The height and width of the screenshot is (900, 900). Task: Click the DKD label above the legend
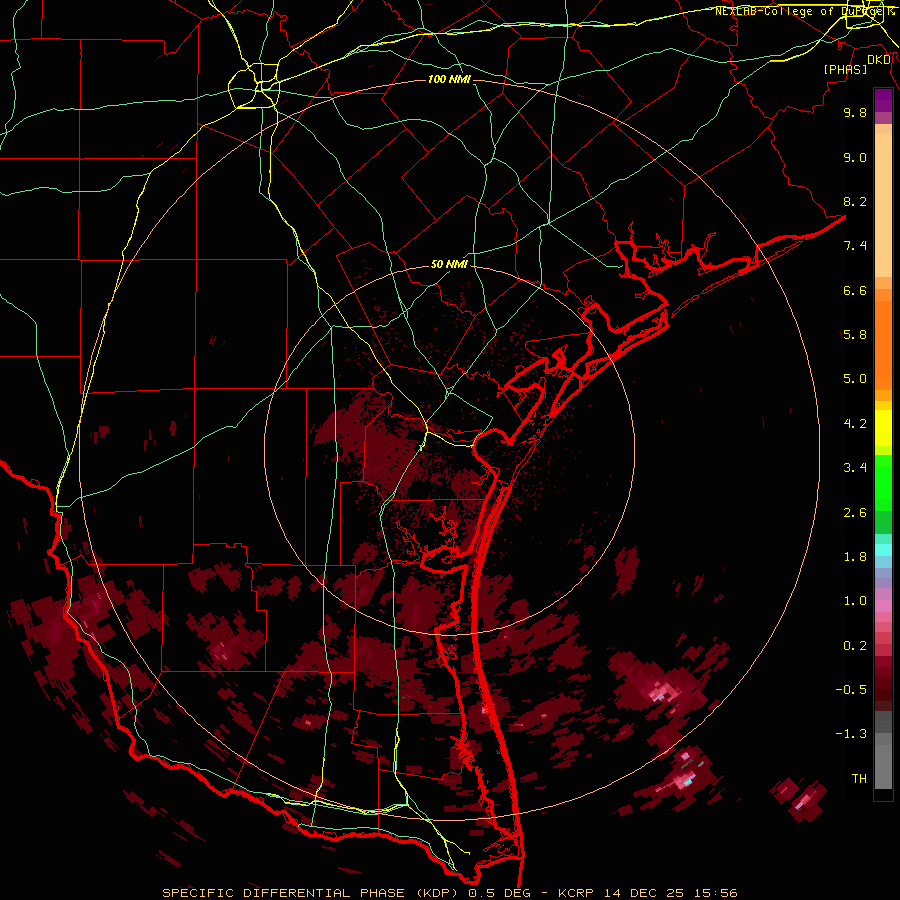point(879,60)
